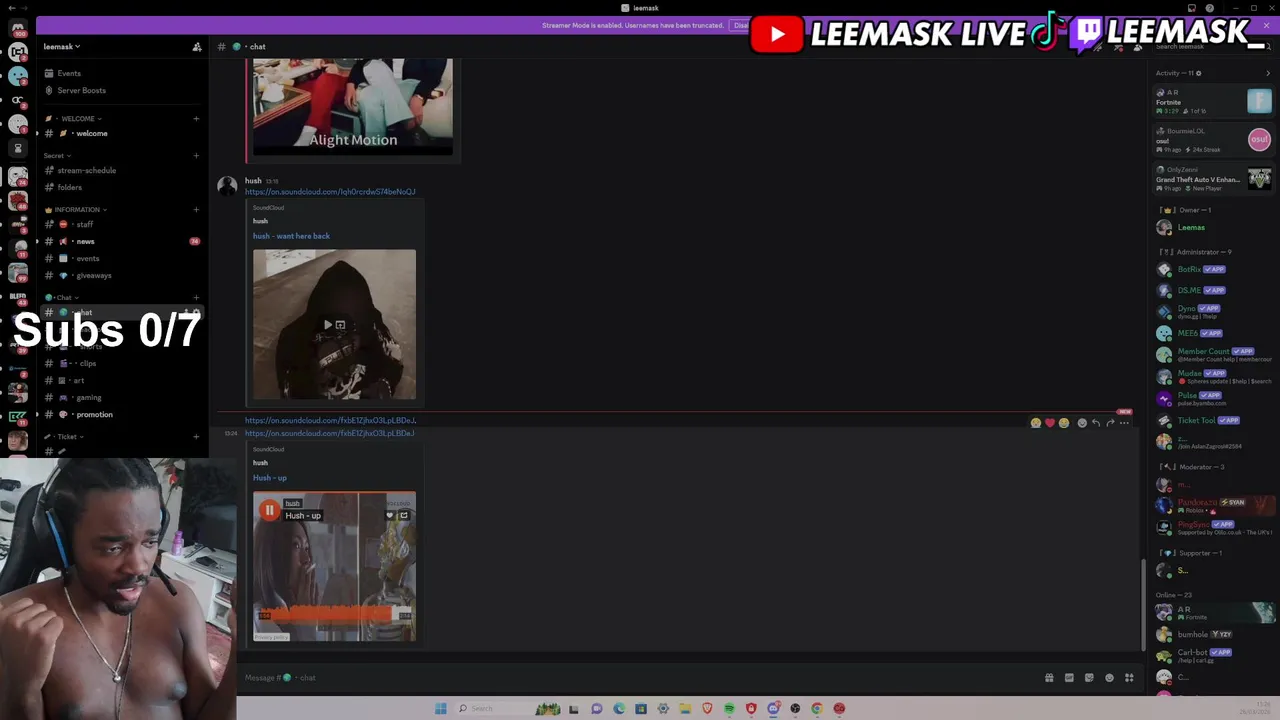
Task: Click the like heart on Hush - up player
Action: tap(390, 516)
